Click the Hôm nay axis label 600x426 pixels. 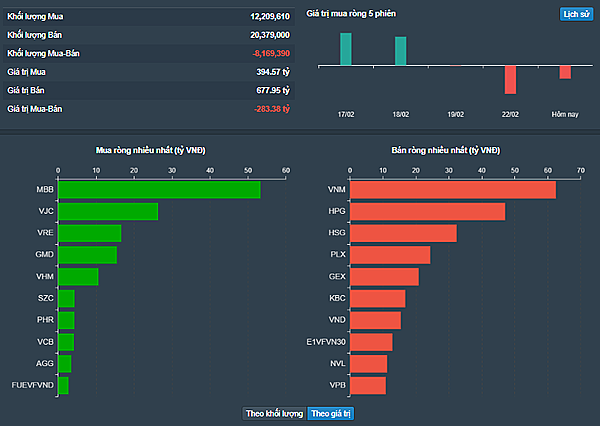click(565, 114)
